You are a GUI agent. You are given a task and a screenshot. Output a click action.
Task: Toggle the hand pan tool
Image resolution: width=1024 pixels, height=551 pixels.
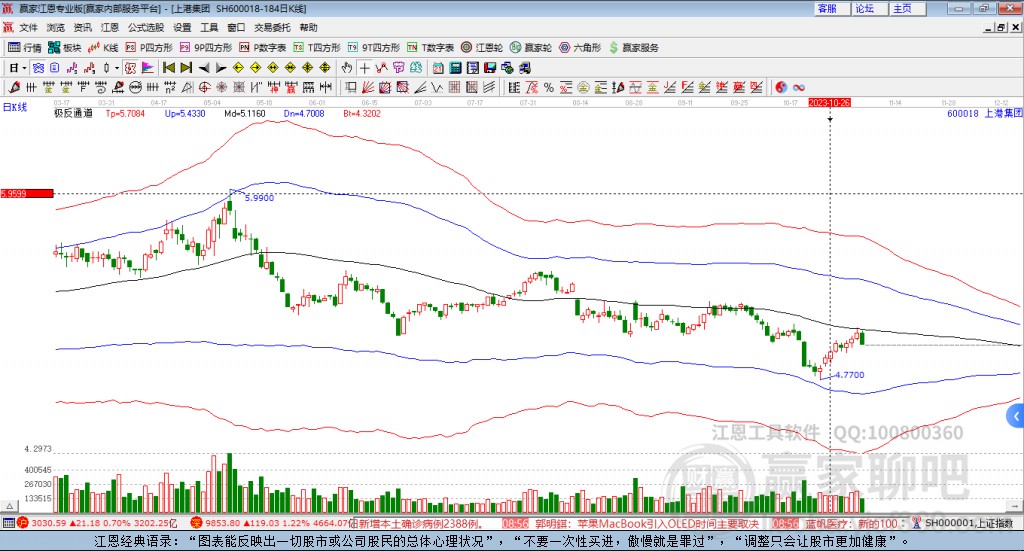pos(347,68)
